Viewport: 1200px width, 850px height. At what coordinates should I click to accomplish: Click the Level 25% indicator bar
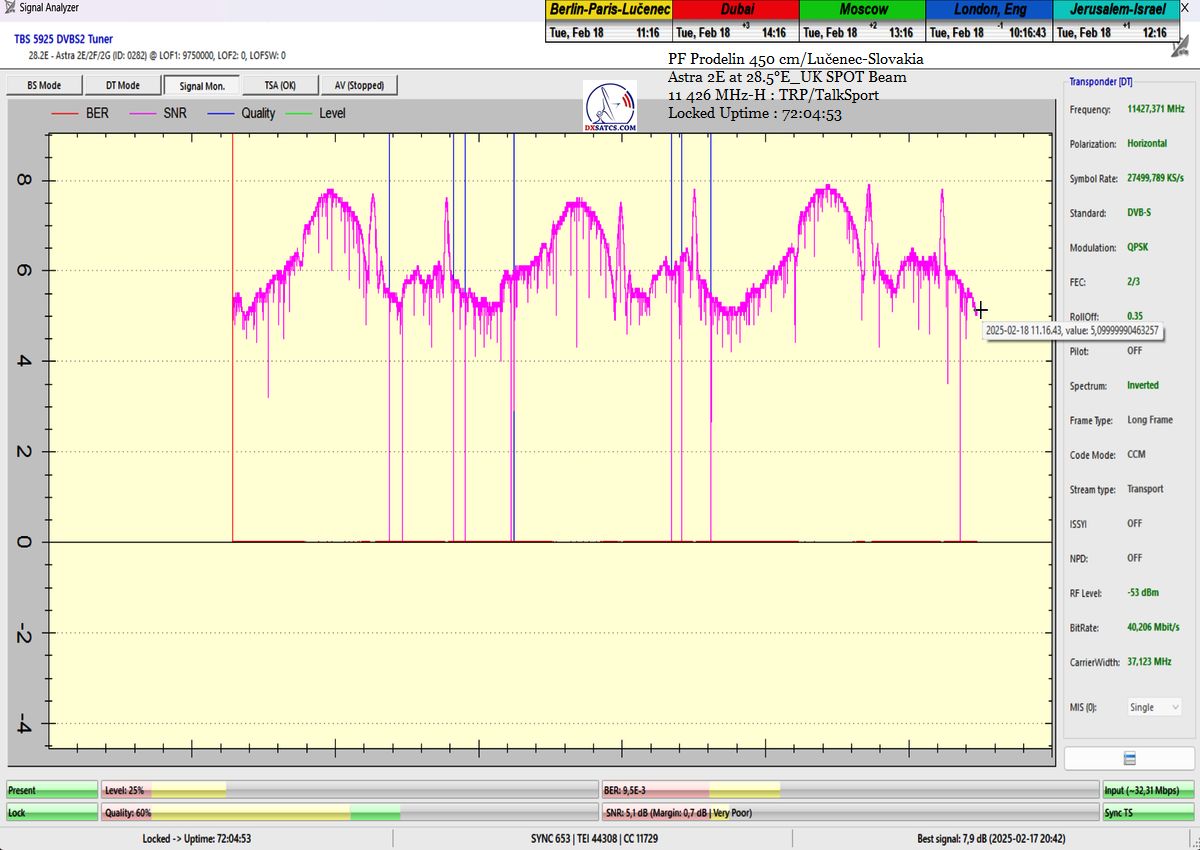click(349, 790)
